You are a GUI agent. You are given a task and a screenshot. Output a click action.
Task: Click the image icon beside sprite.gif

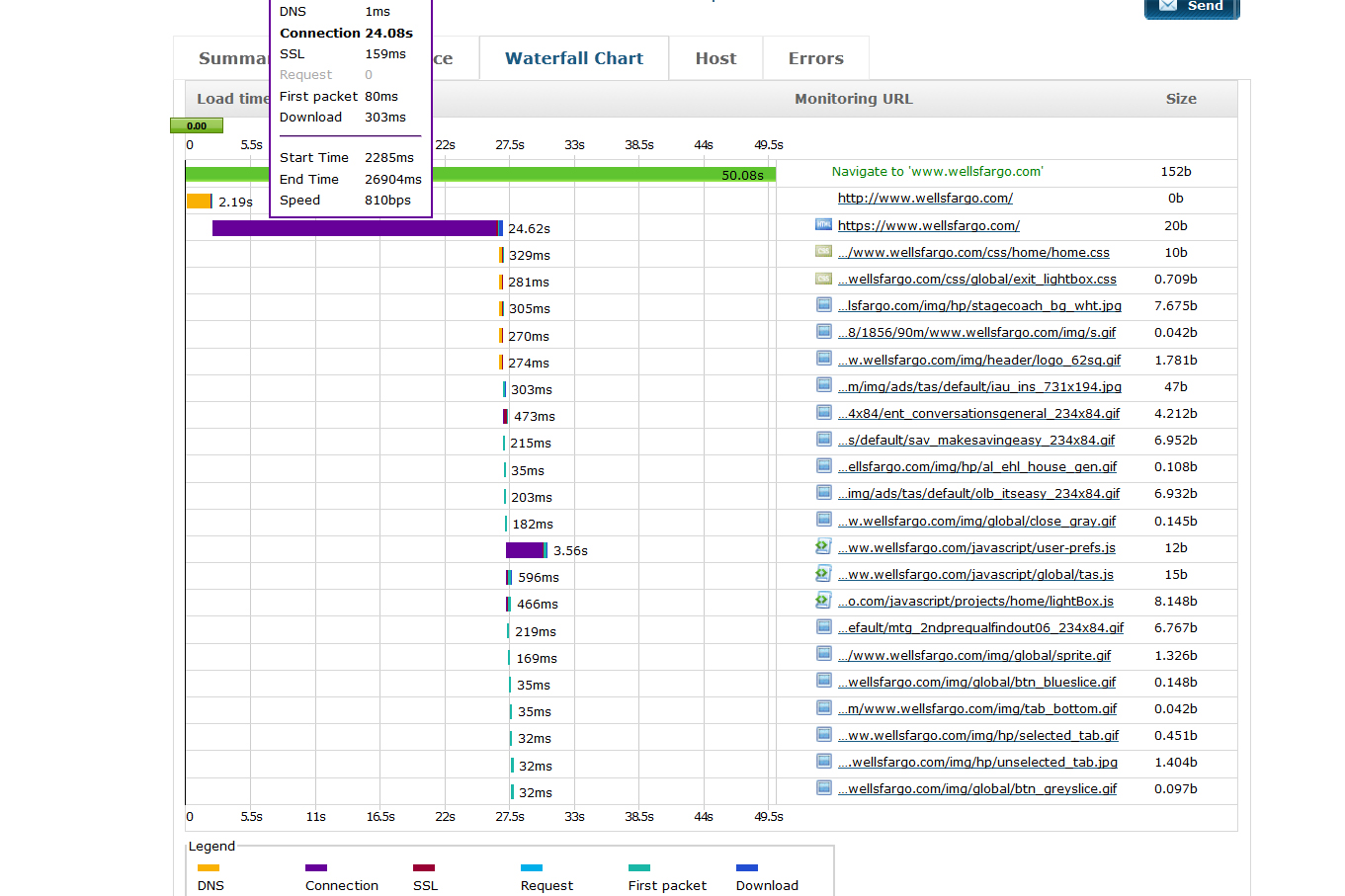point(823,653)
